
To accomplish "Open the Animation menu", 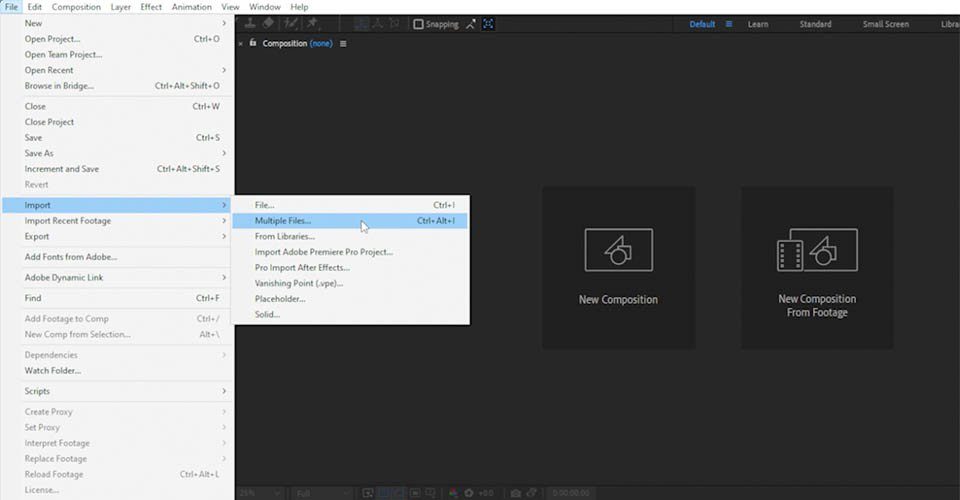I will [x=192, y=7].
